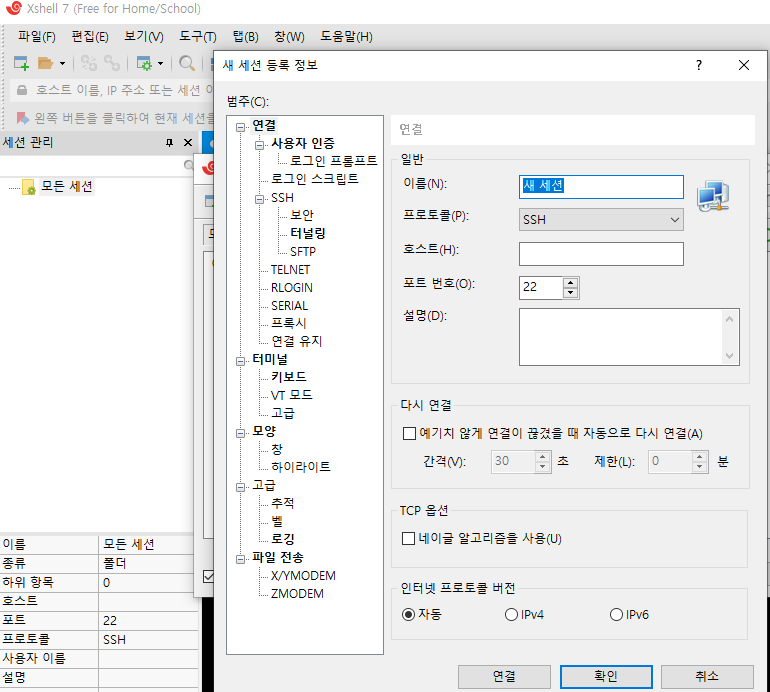Enable 네이글 알고리즘 checkbox
Image resolution: width=770 pixels, height=692 pixels.
[x=408, y=539]
